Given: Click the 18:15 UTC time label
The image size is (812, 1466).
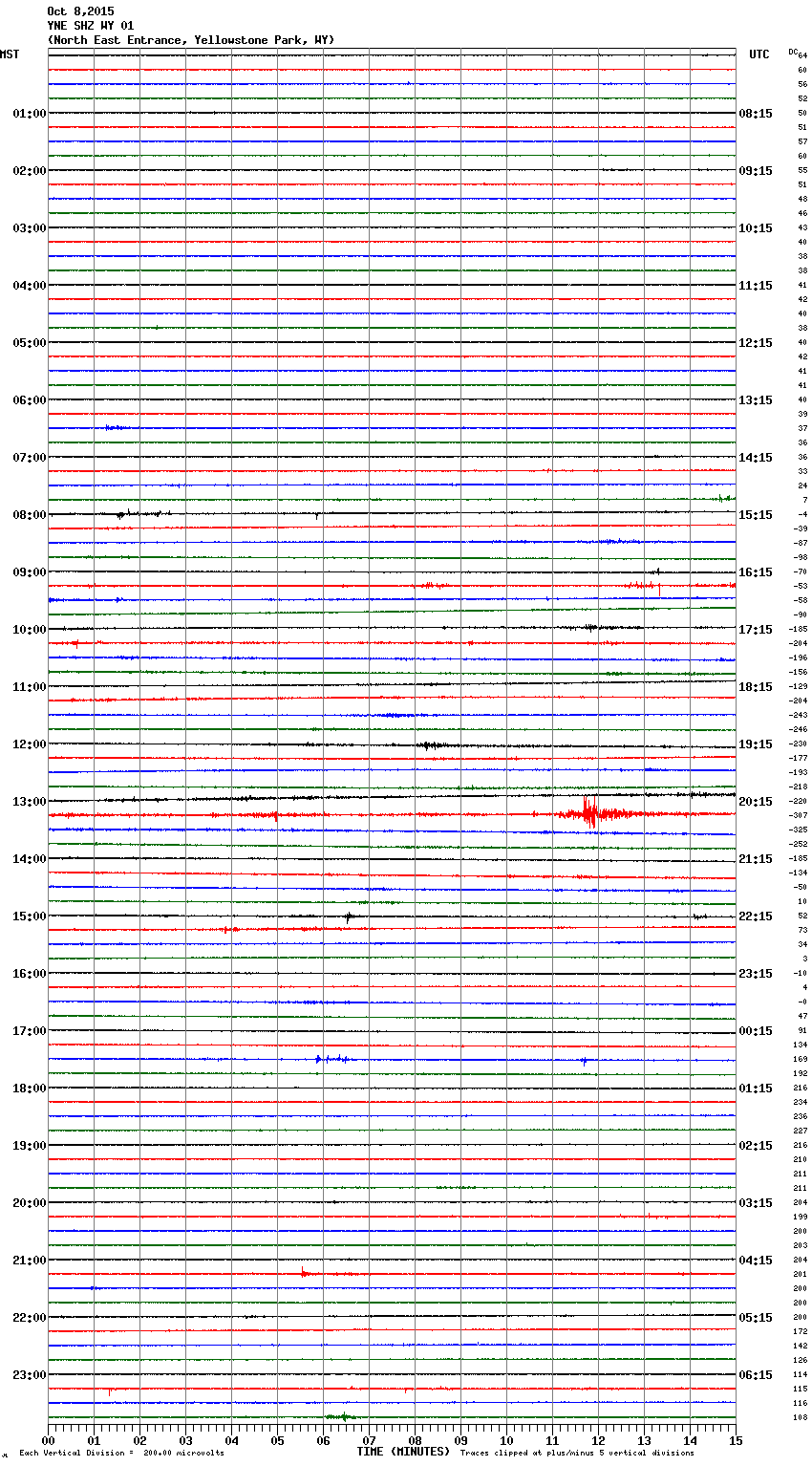Looking at the screenshot, I should [756, 687].
